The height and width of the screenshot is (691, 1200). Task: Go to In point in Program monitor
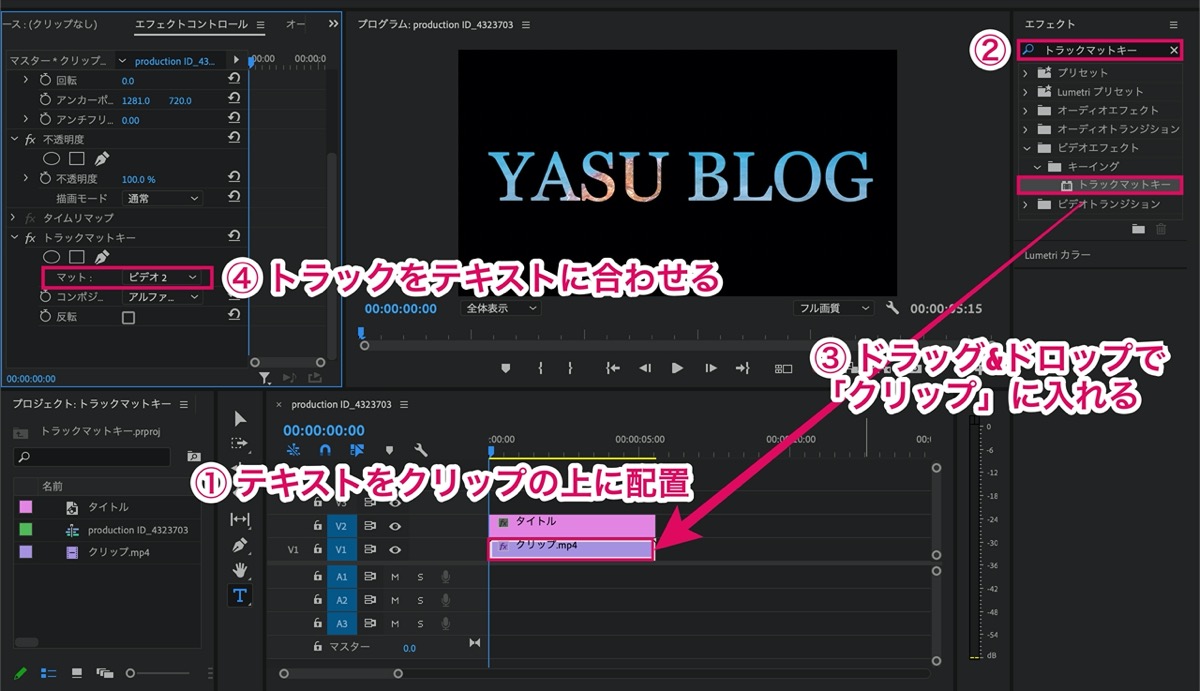point(612,368)
